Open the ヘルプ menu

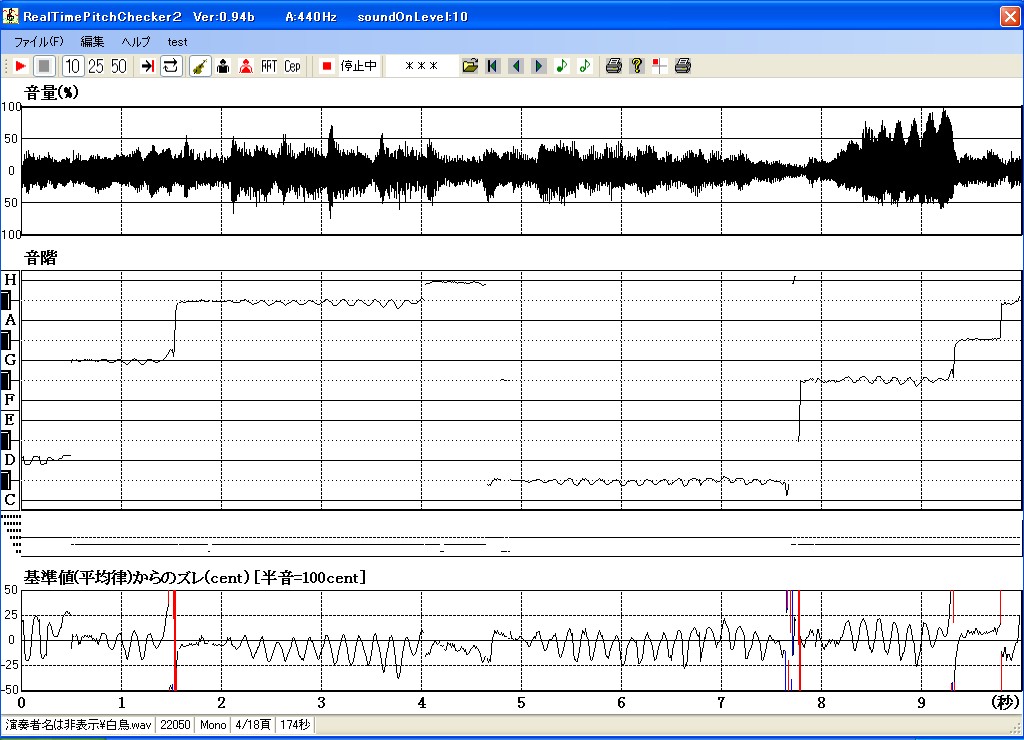click(x=136, y=42)
